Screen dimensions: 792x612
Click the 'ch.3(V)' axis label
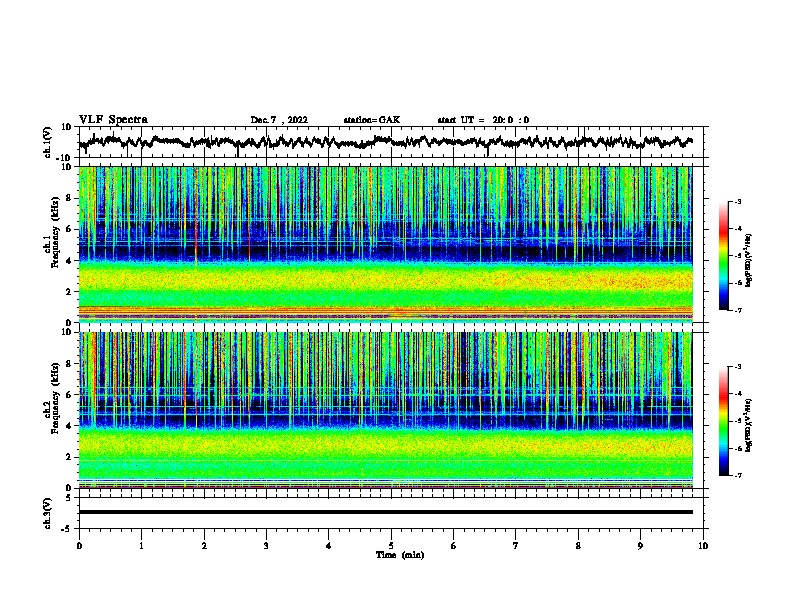pos(48,513)
